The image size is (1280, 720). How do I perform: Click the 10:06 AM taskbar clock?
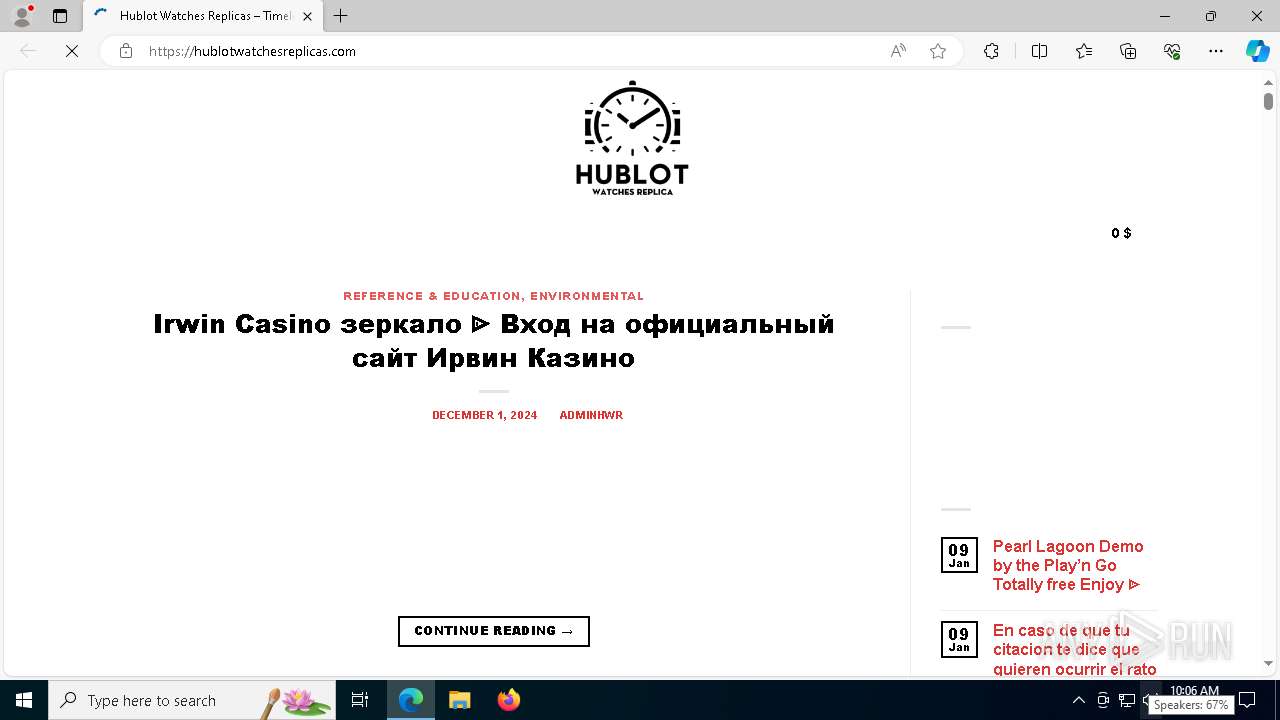(1194, 691)
